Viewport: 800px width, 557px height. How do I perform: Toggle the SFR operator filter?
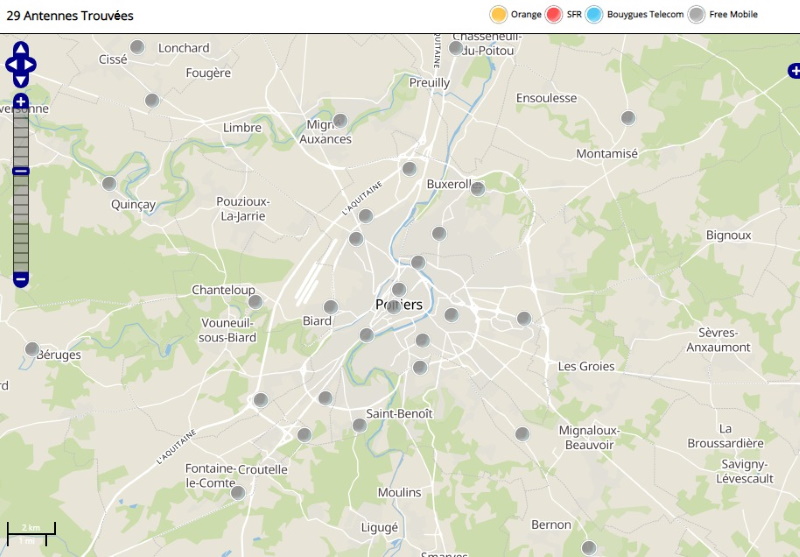[x=554, y=14]
